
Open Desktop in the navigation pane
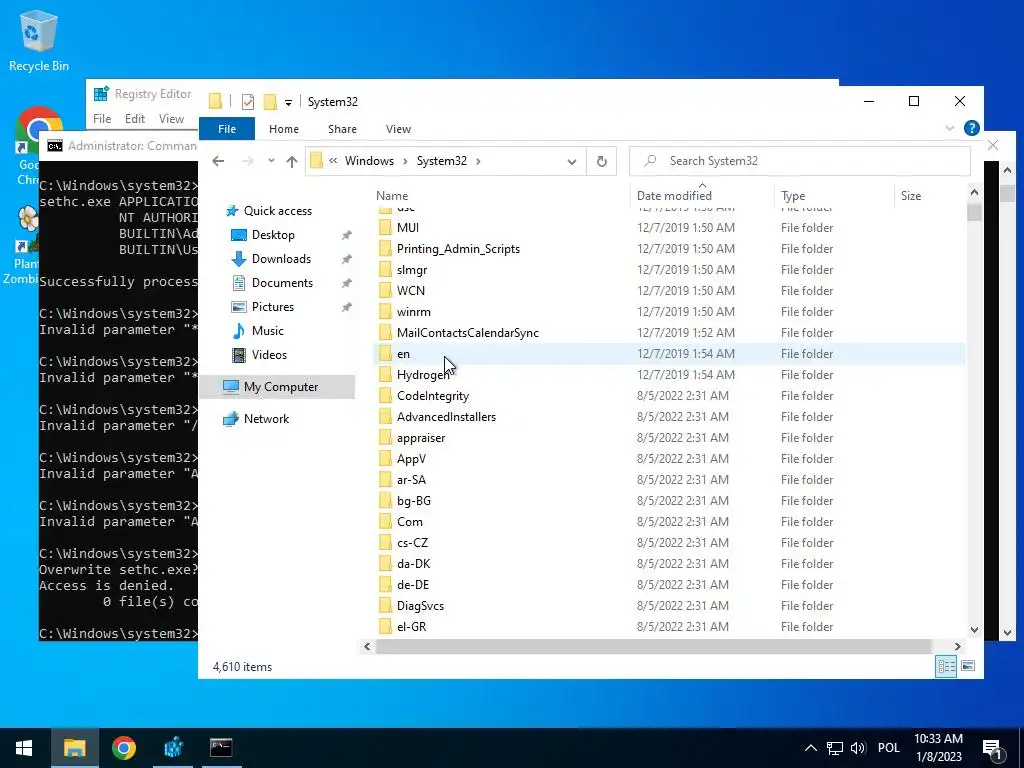pos(273,234)
